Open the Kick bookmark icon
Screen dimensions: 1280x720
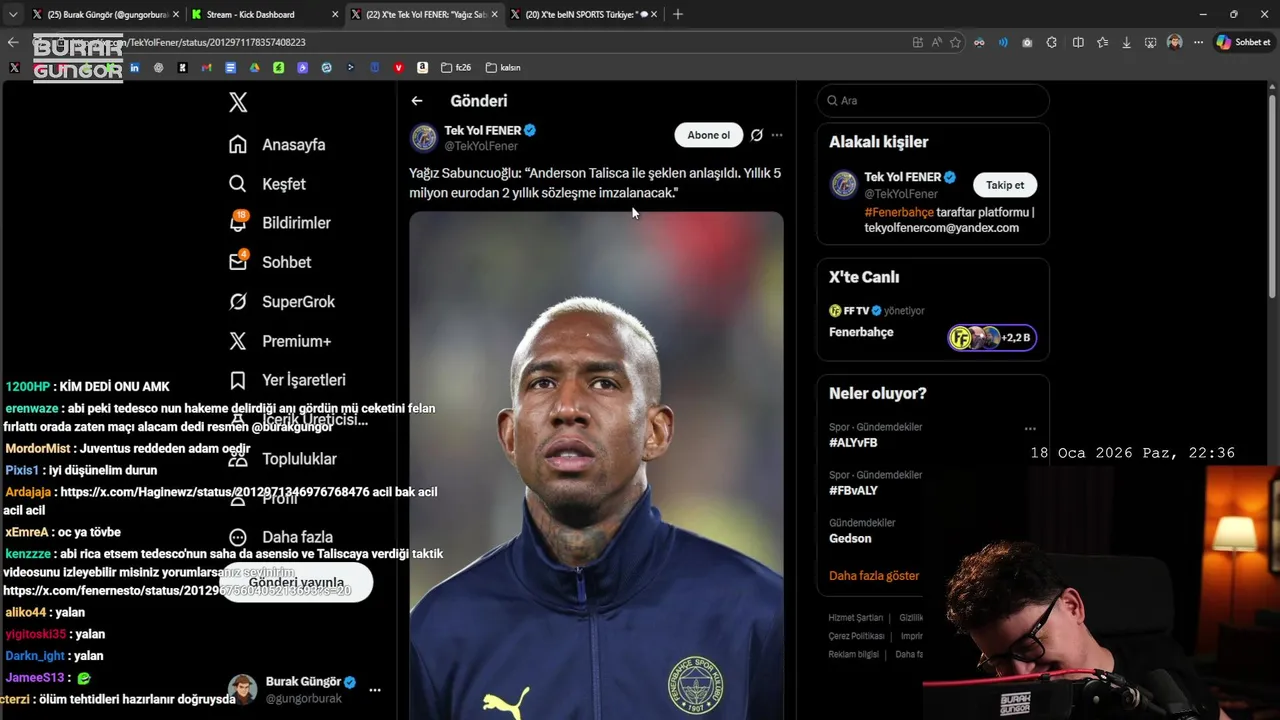182,68
